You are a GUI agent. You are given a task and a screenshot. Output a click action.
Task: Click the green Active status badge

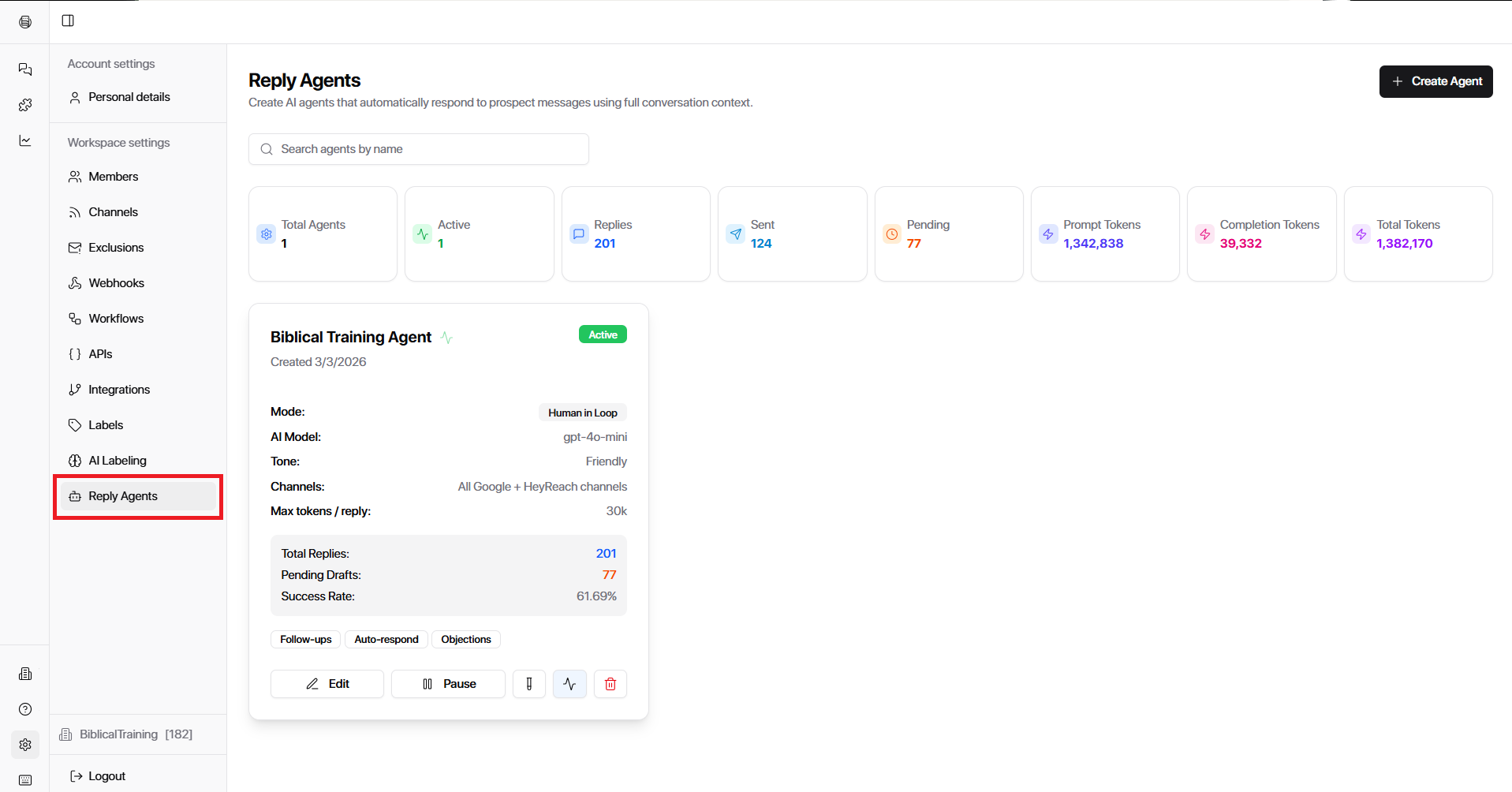pos(603,334)
